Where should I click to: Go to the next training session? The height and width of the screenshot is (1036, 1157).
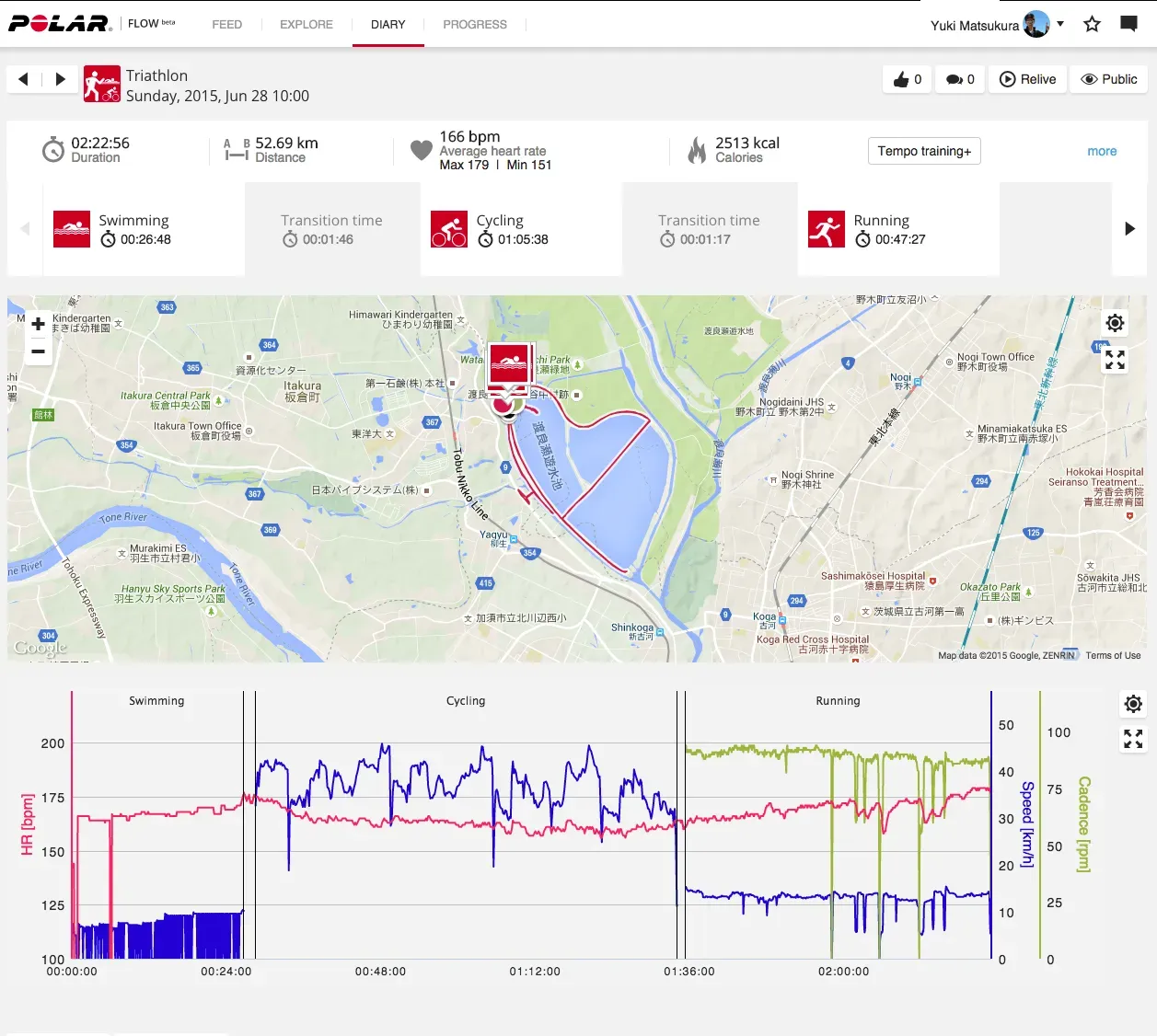point(60,79)
